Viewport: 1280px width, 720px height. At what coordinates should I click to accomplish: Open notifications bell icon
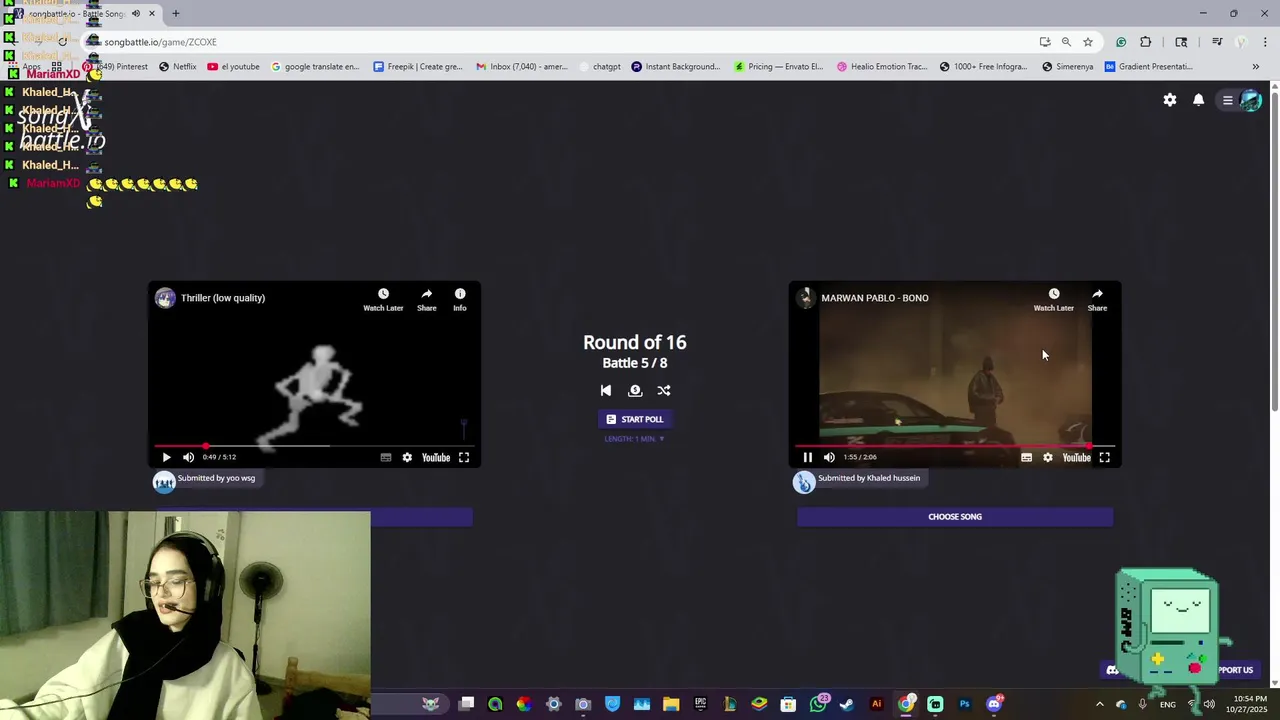coord(1198,100)
